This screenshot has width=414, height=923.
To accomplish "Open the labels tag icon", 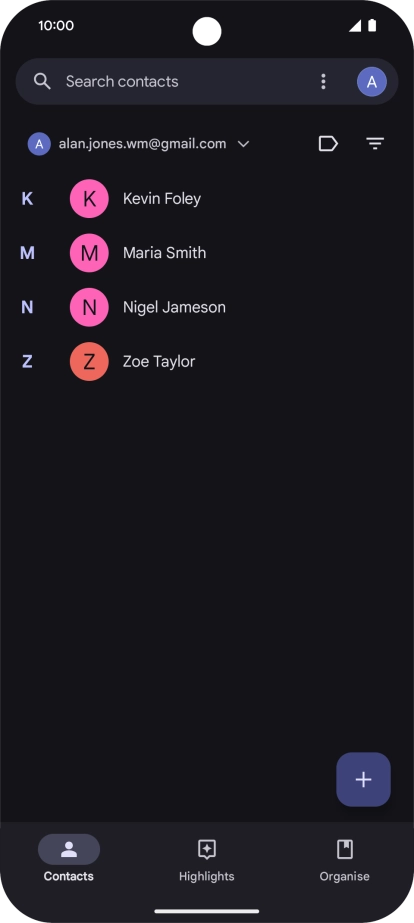I will pyautogui.click(x=328, y=144).
